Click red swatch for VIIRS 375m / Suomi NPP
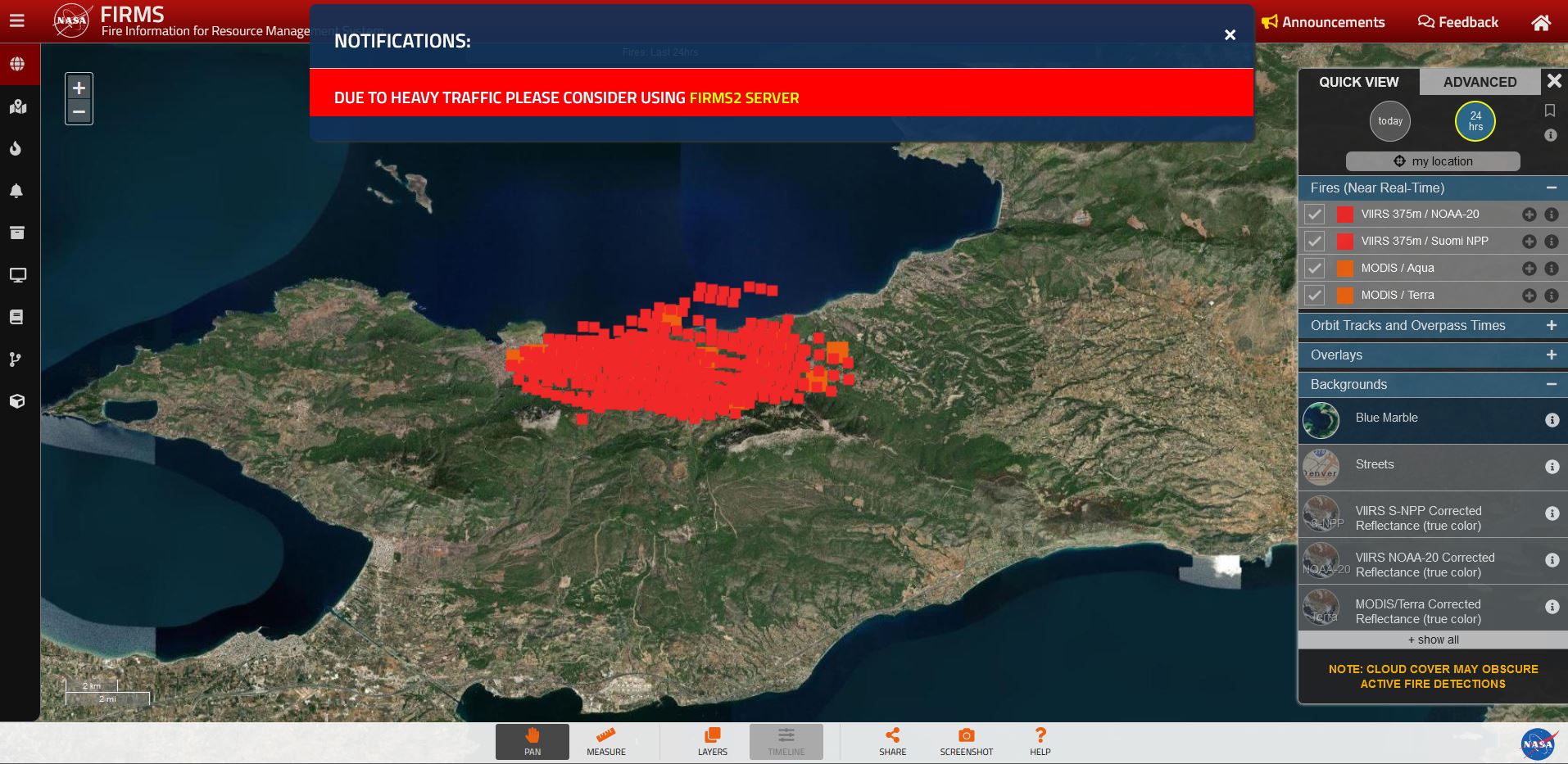Screen dimensions: 1568x764 pos(1345,242)
